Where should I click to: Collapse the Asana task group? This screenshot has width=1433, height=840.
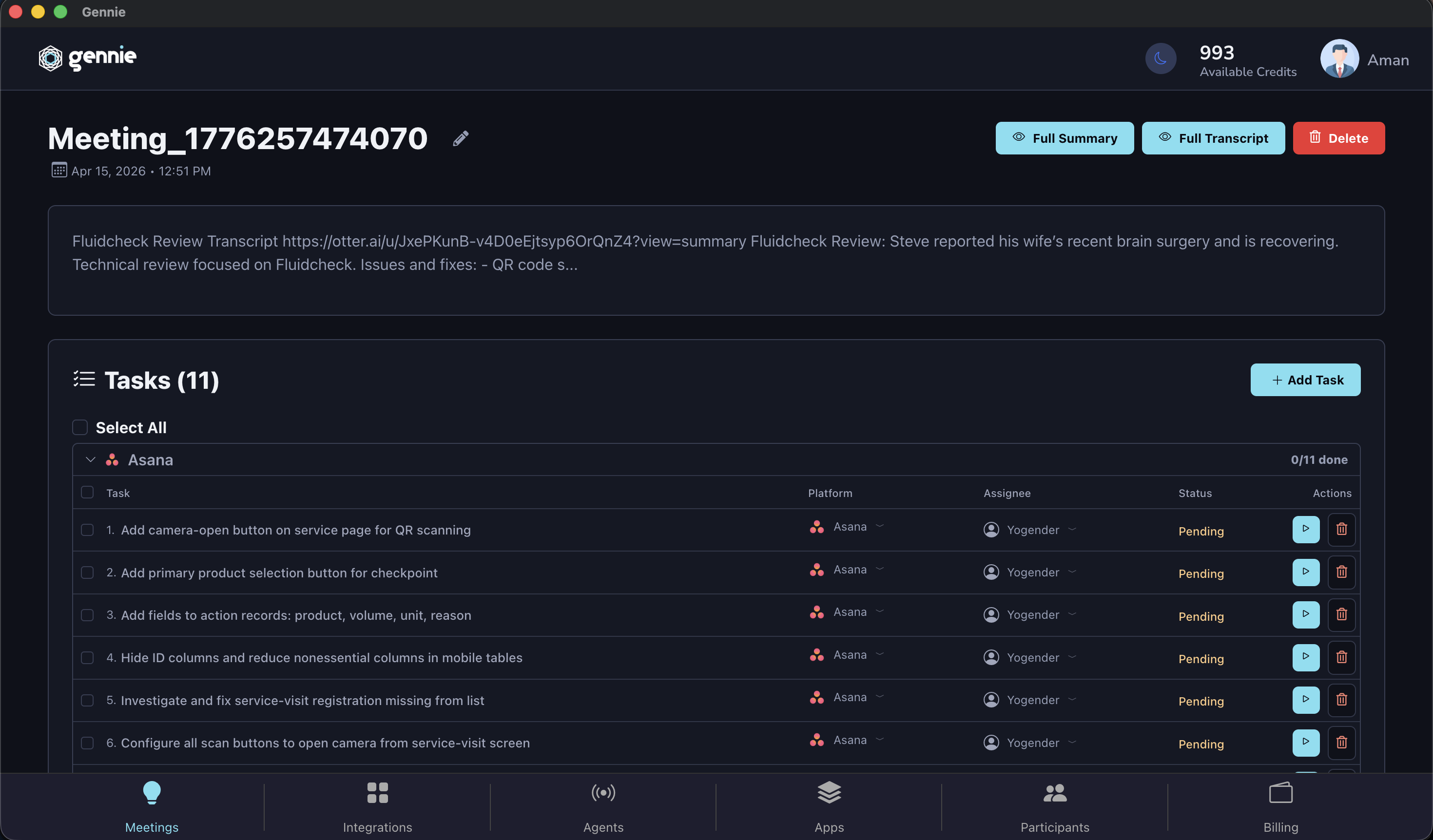(91, 459)
